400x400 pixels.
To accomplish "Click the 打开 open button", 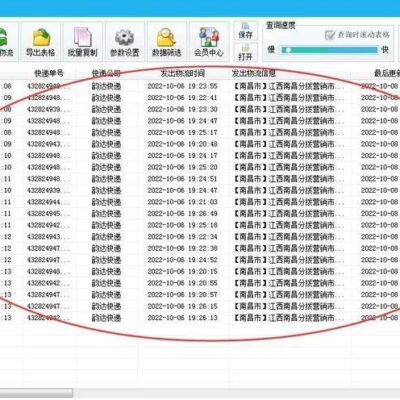I will 245,52.
